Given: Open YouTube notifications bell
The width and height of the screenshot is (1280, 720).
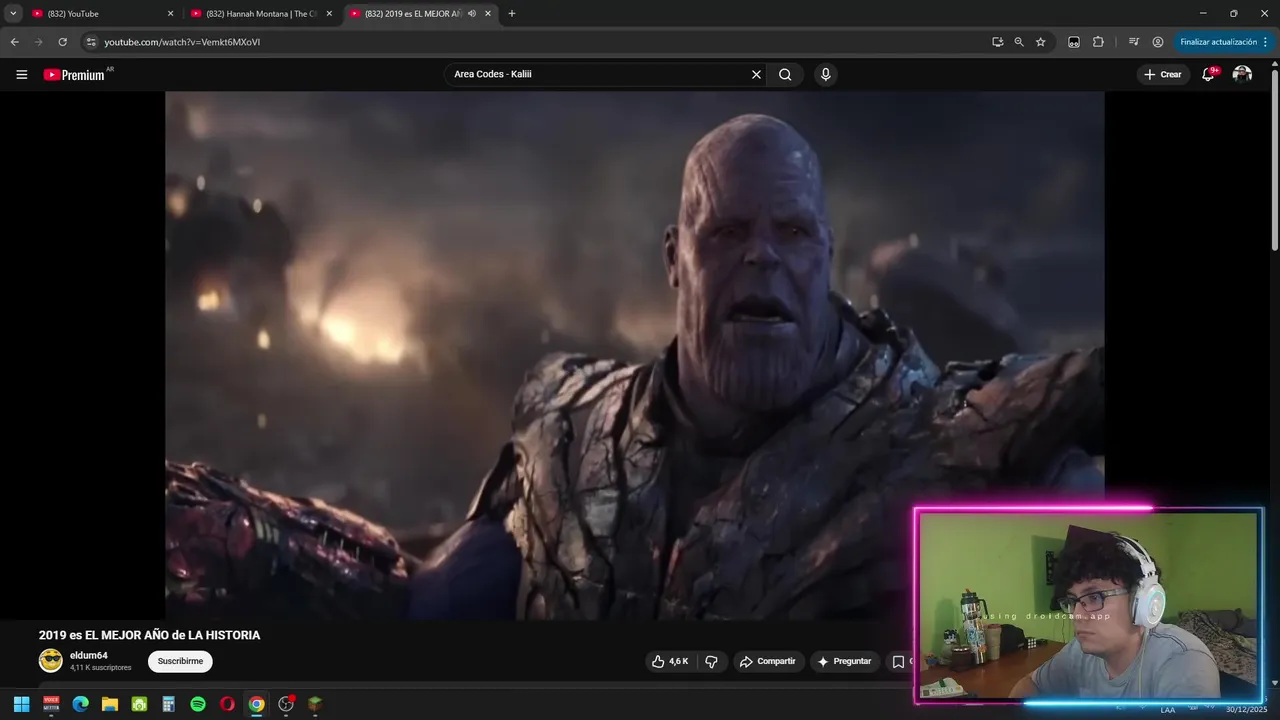Looking at the screenshot, I should [x=1208, y=74].
